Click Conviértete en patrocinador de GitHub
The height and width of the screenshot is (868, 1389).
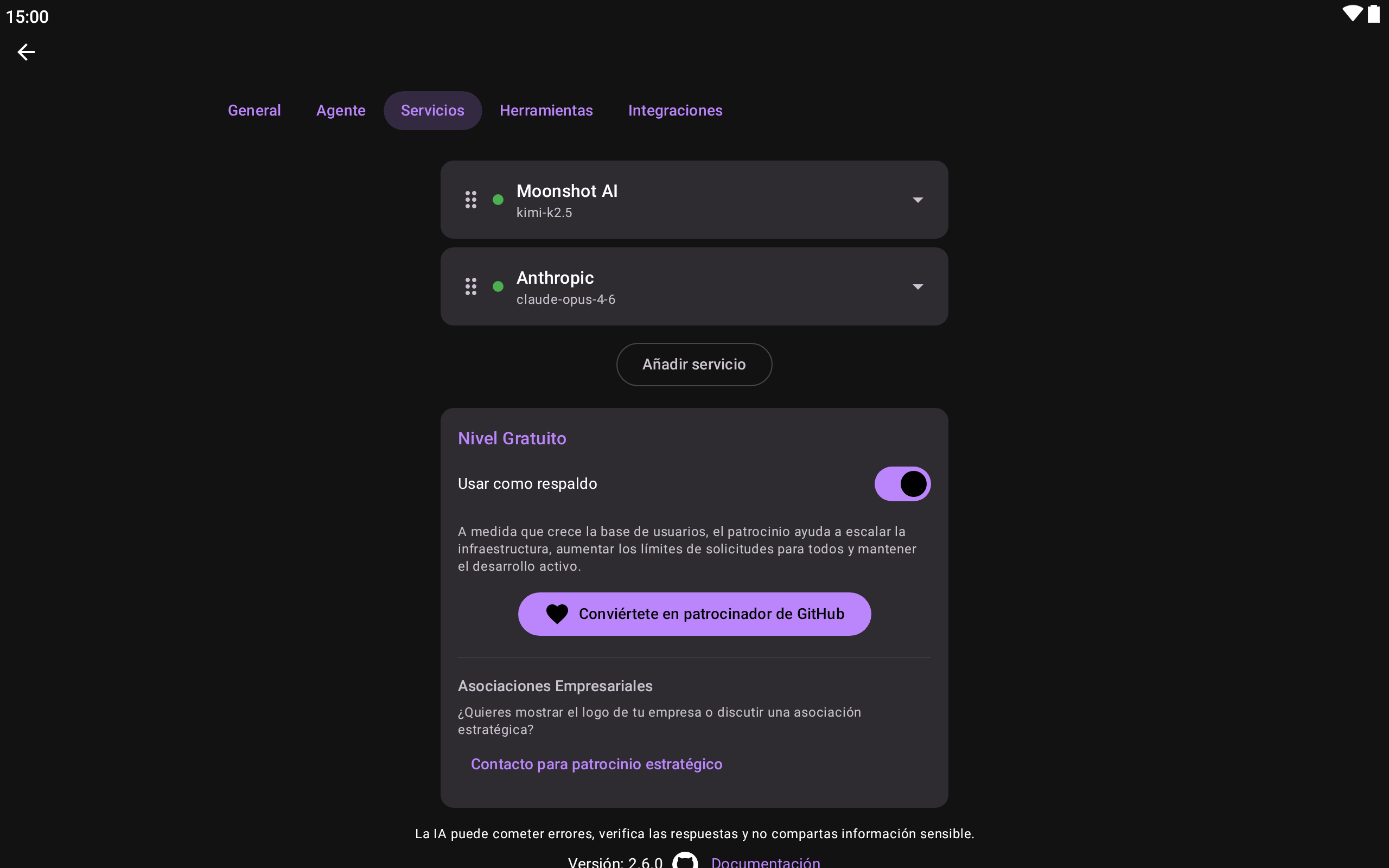pyautogui.click(x=694, y=614)
